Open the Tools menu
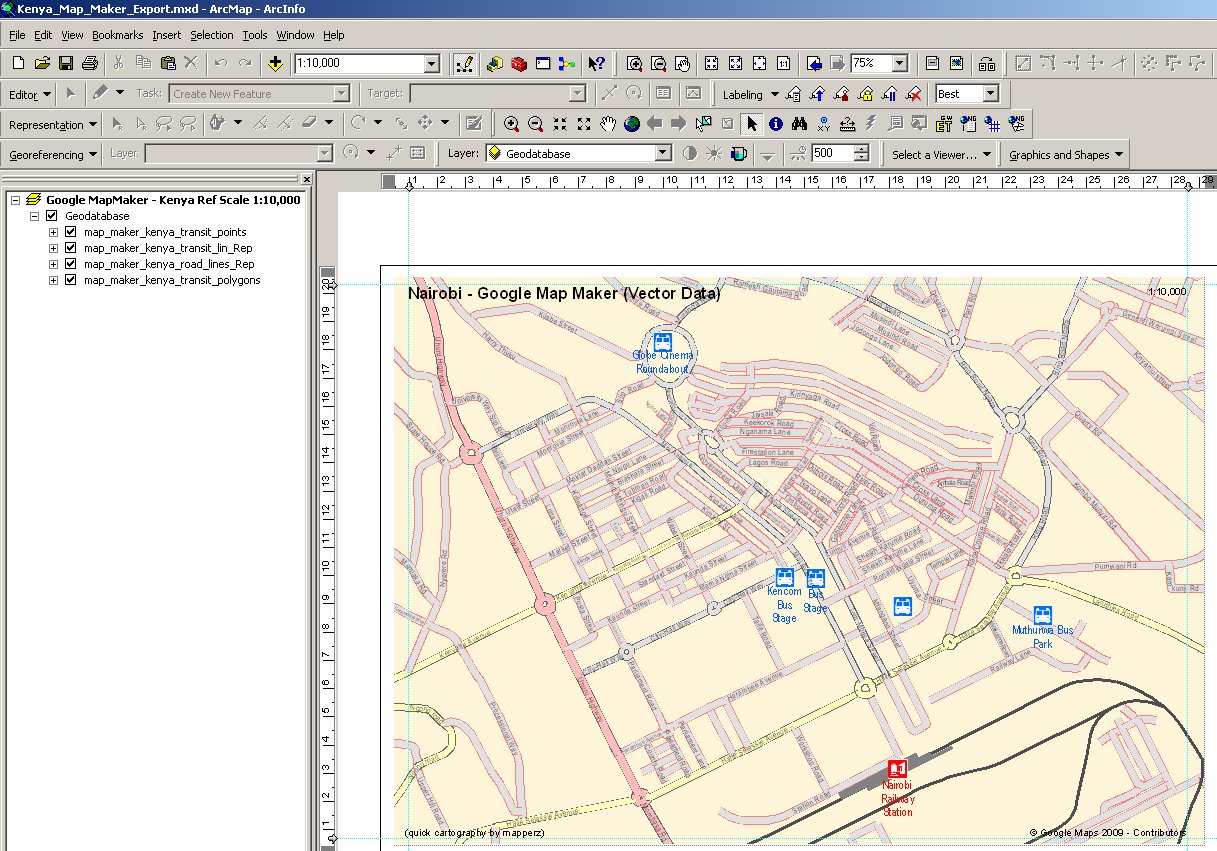Image resolution: width=1217 pixels, height=851 pixels. pos(255,35)
